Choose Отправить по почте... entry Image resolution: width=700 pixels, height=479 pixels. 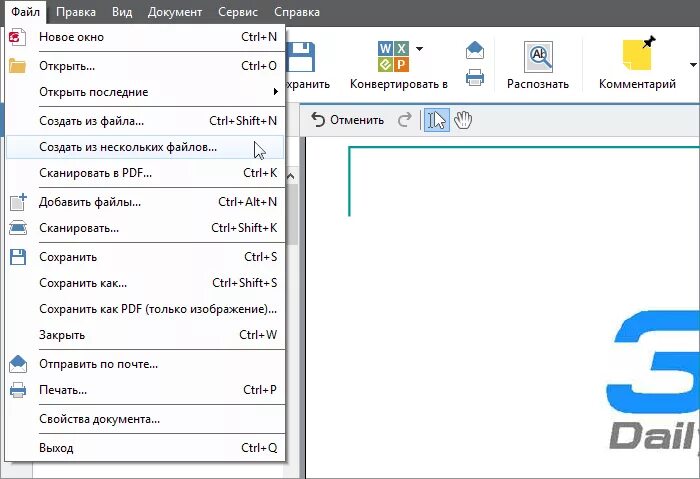[145, 364]
